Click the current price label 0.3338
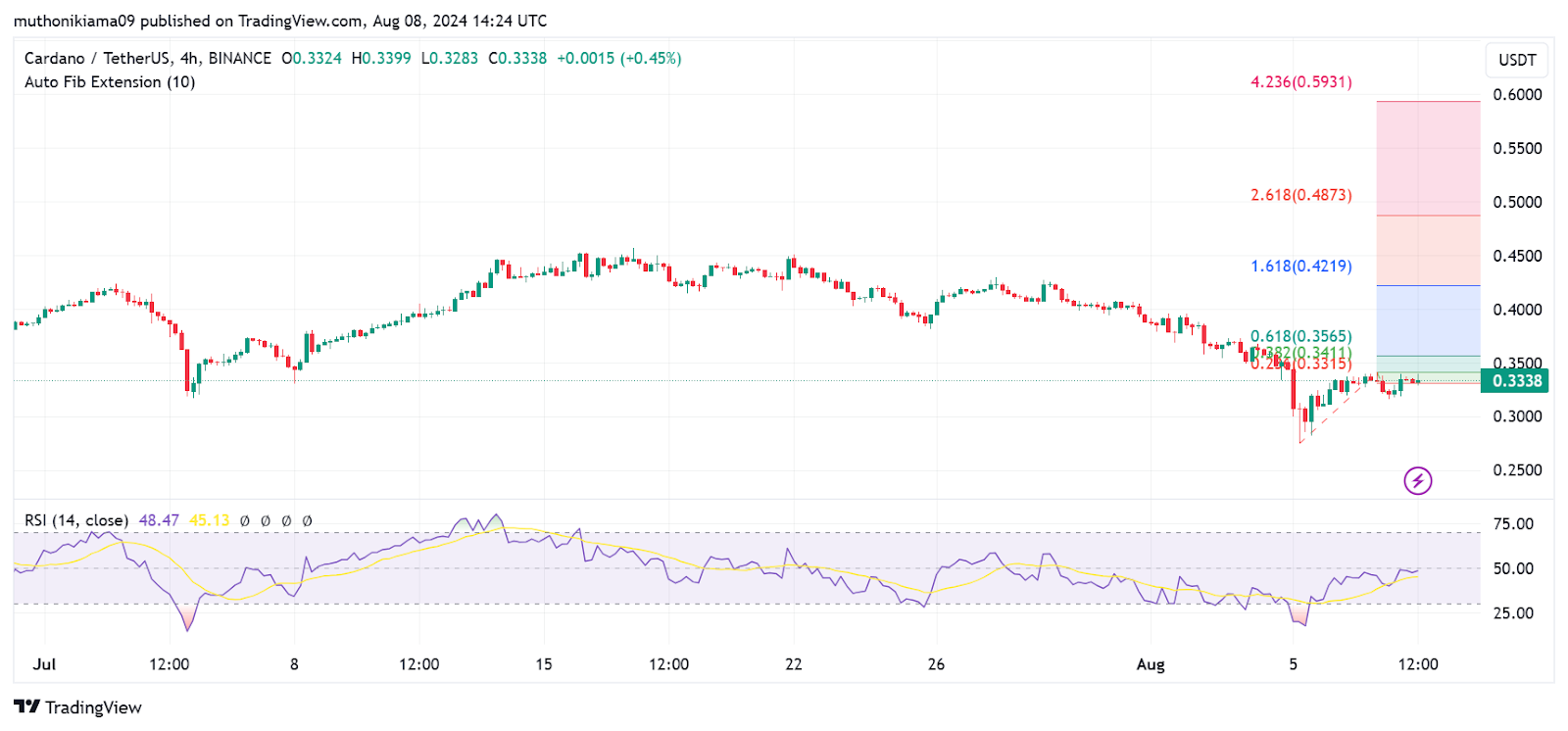This screenshot has height=731, width=1568. (x=1515, y=381)
